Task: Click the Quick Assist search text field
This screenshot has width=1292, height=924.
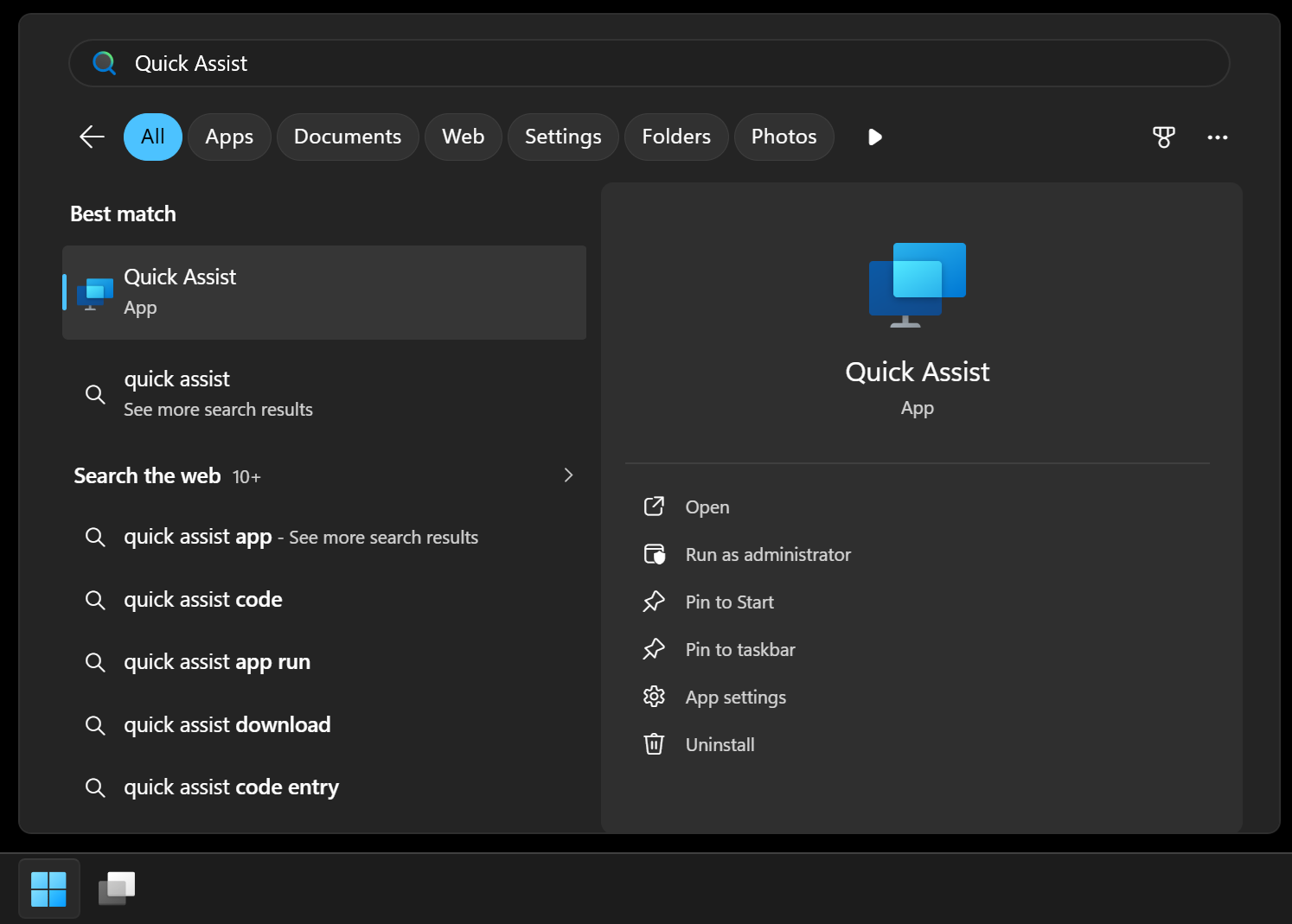Action: pyautogui.click(x=649, y=63)
